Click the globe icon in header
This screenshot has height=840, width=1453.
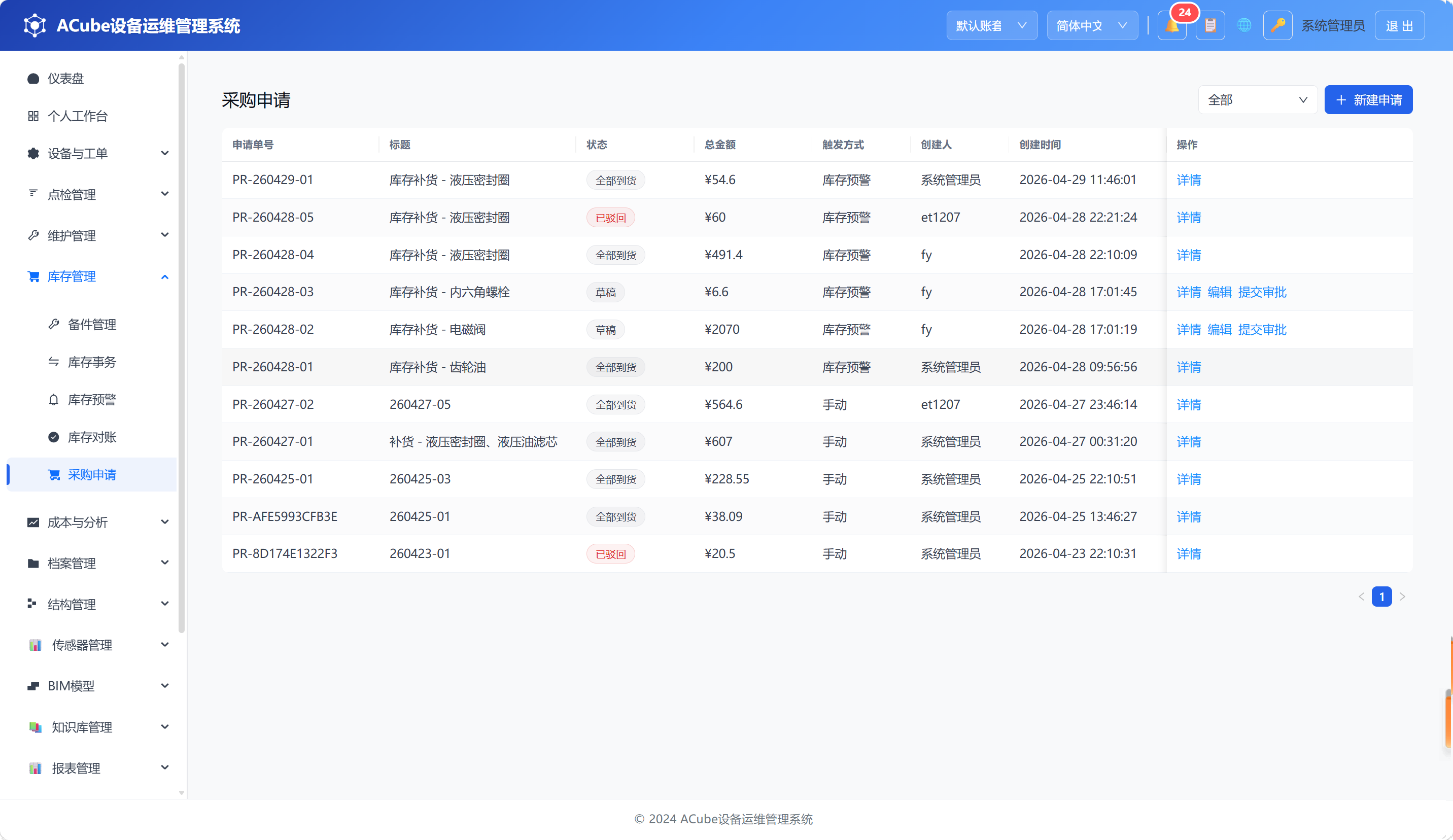1244,25
